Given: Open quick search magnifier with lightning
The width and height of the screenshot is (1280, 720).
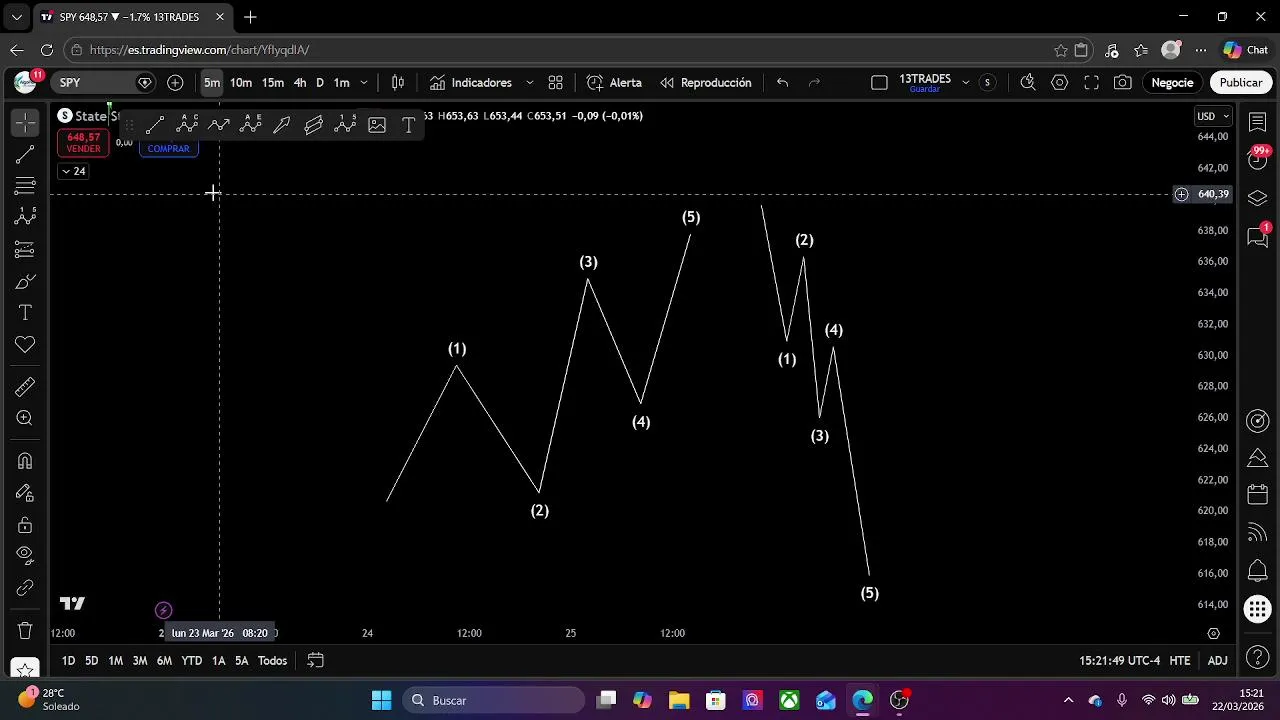Looking at the screenshot, I should (x=1028, y=83).
